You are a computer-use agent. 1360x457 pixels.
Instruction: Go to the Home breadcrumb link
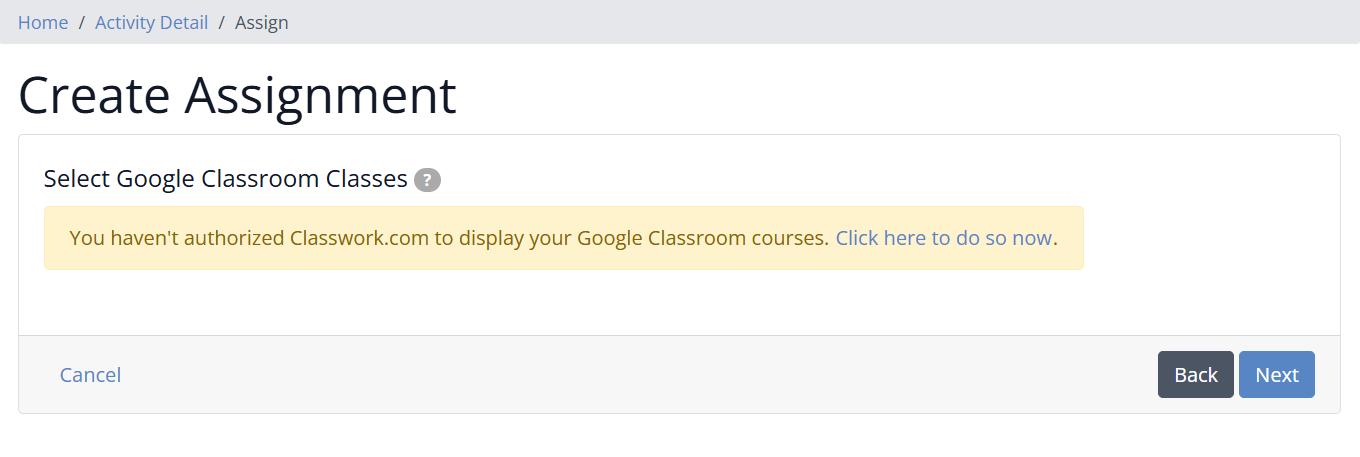[x=43, y=22]
